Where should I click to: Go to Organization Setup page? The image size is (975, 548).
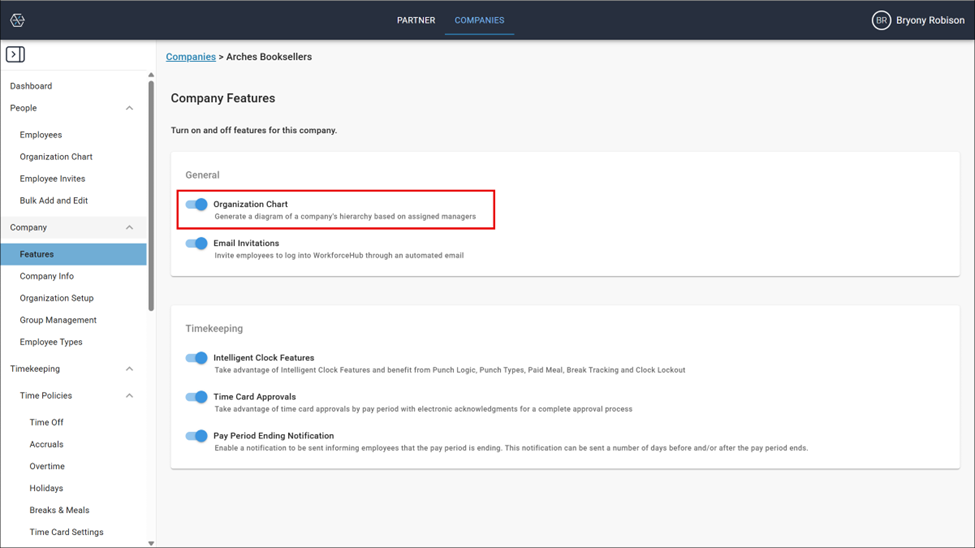tap(57, 298)
